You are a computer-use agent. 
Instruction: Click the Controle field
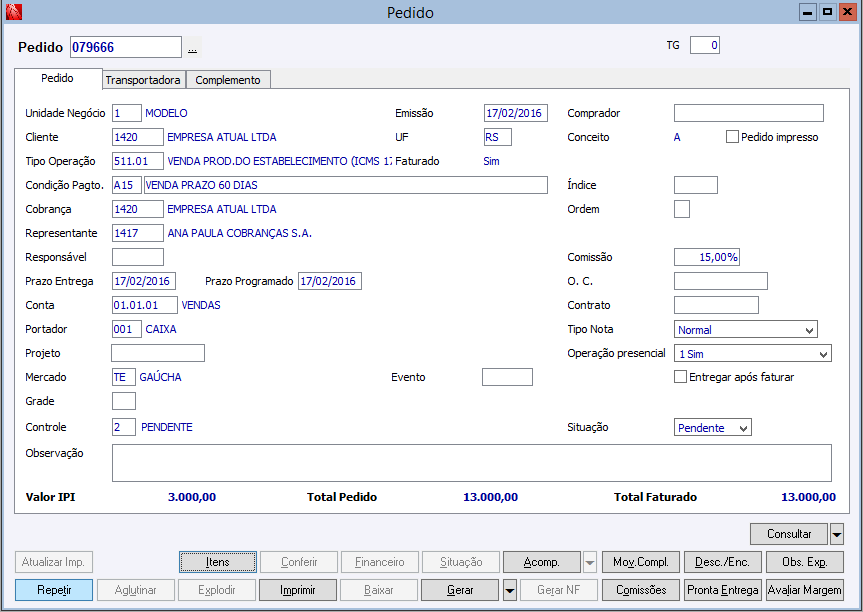tap(124, 427)
